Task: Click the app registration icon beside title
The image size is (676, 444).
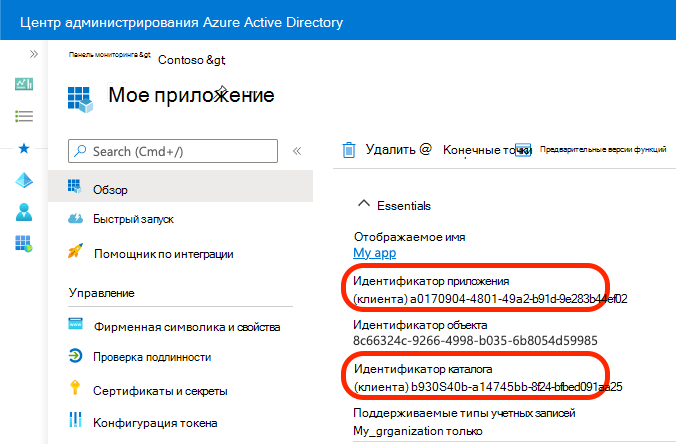Action: coord(80,100)
